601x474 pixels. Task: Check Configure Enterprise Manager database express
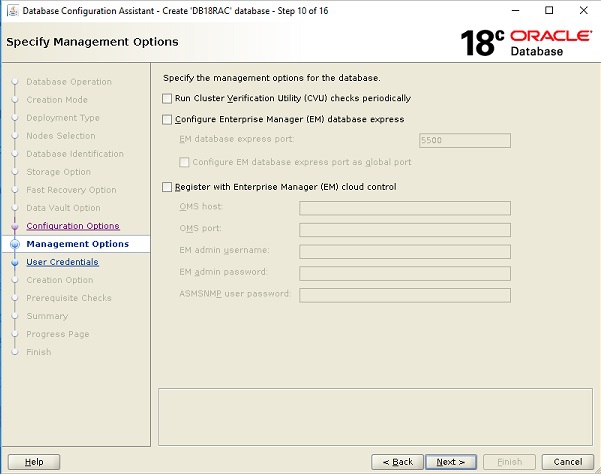[x=167, y=120]
